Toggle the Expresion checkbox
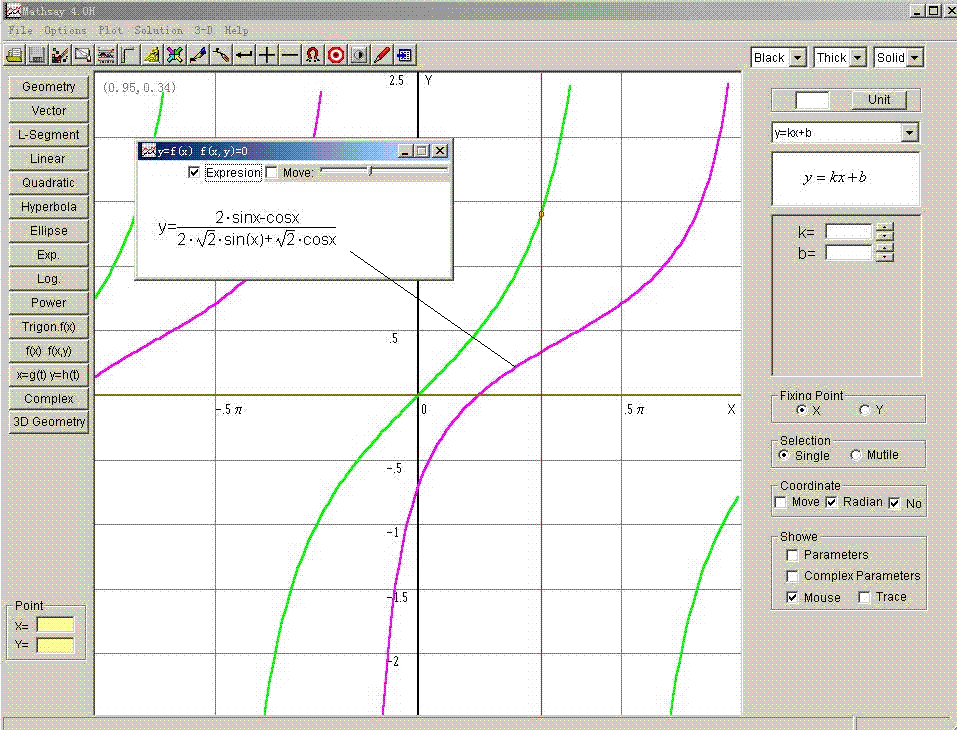The image size is (957, 730). pyautogui.click(x=194, y=173)
